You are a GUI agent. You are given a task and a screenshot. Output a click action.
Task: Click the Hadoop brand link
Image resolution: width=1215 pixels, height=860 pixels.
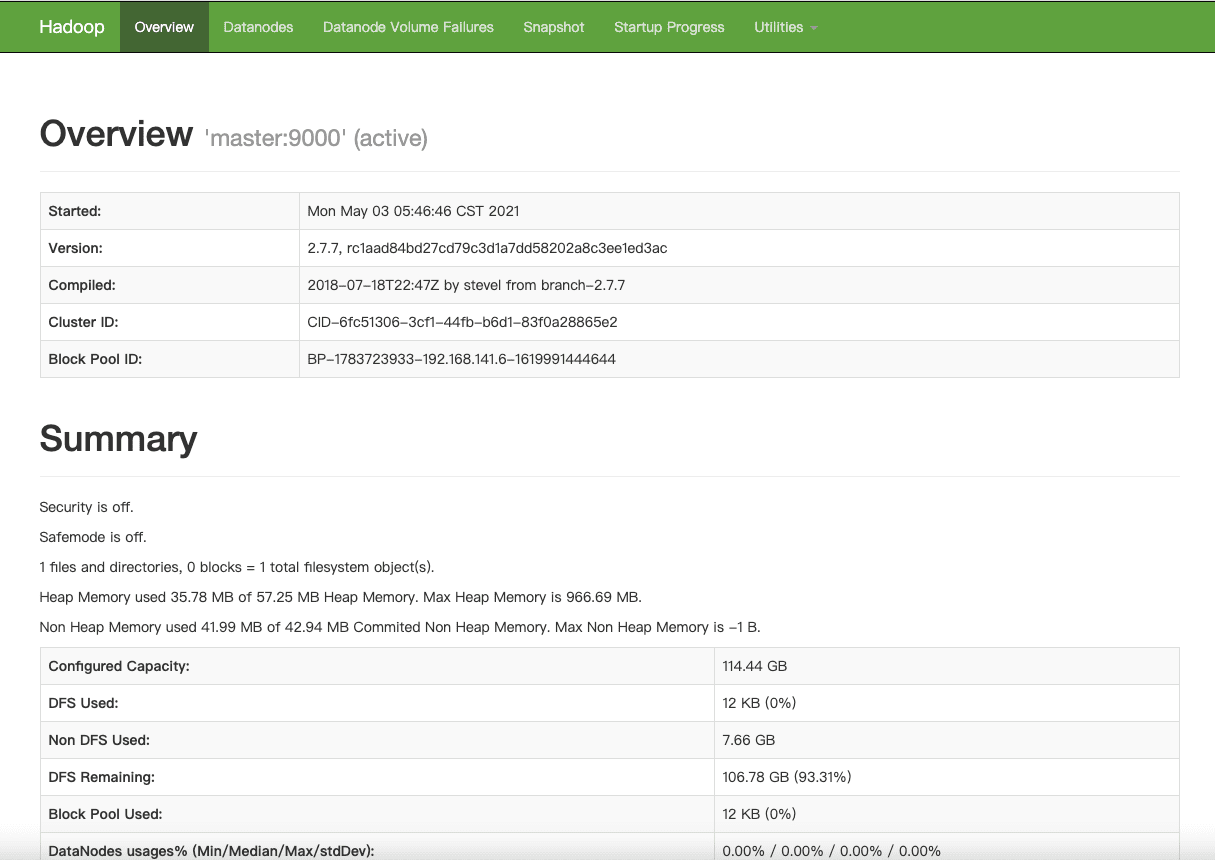click(x=71, y=27)
